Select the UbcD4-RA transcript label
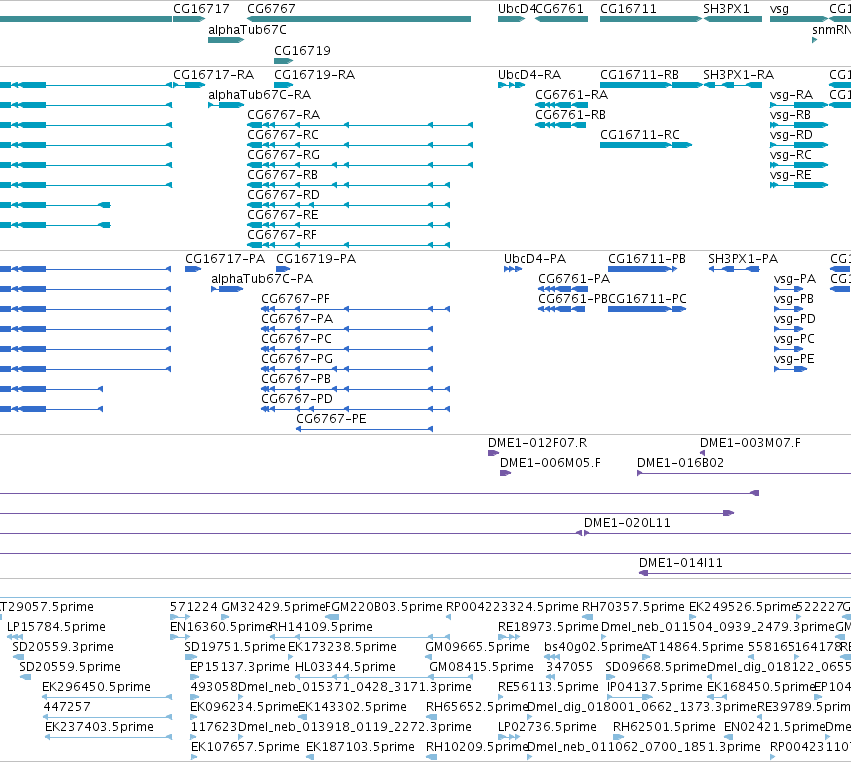The height and width of the screenshot is (762, 851). pyautogui.click(x=530, y=74)
